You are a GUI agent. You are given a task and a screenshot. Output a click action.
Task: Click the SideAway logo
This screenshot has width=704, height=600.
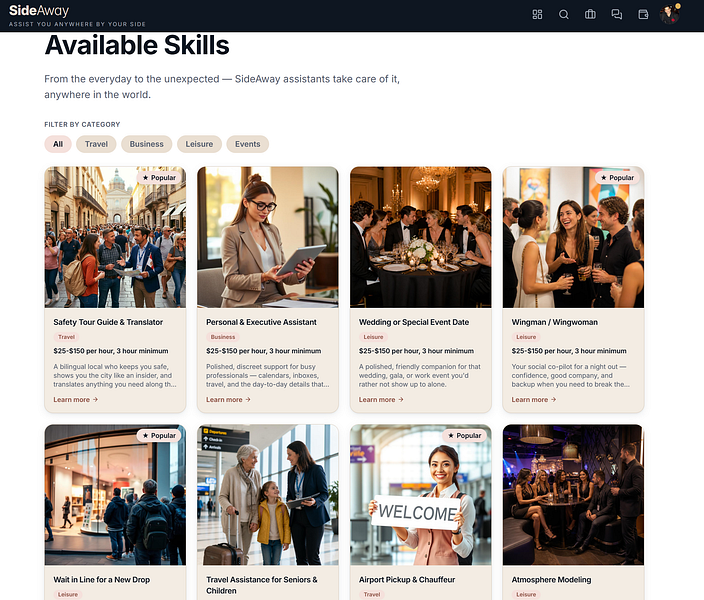39,10
